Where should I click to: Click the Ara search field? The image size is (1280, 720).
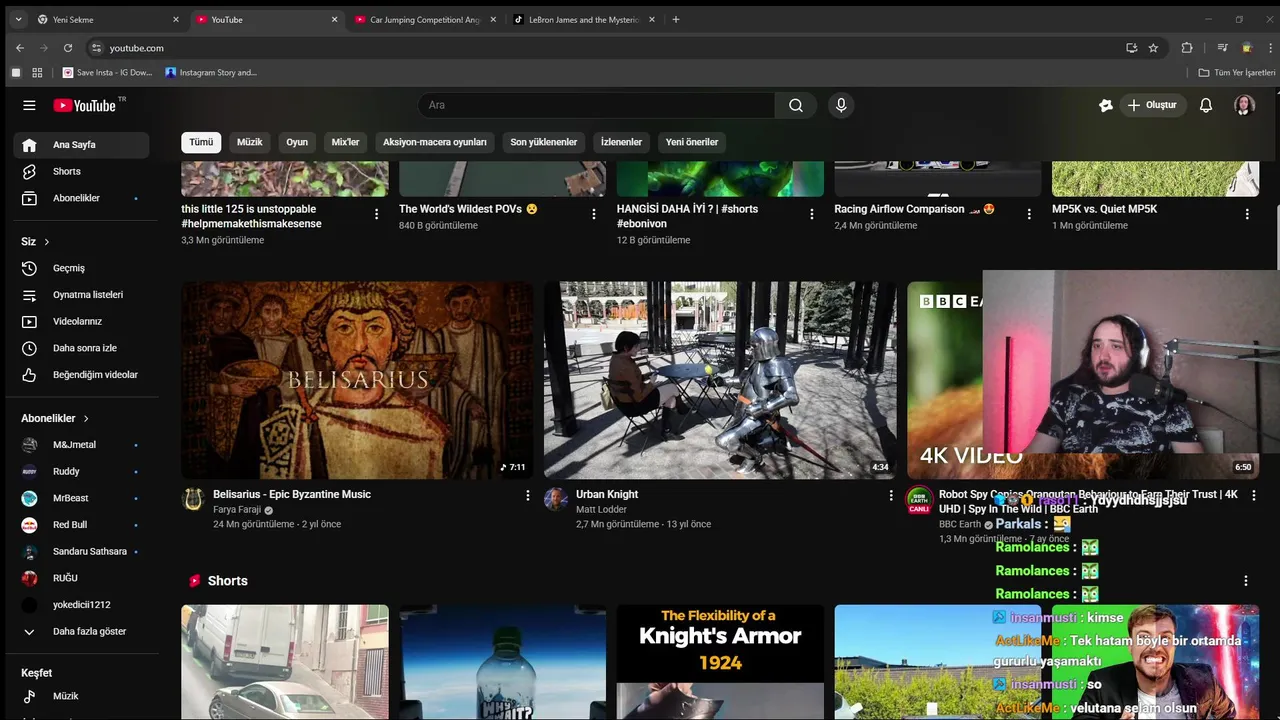(596, 105)
